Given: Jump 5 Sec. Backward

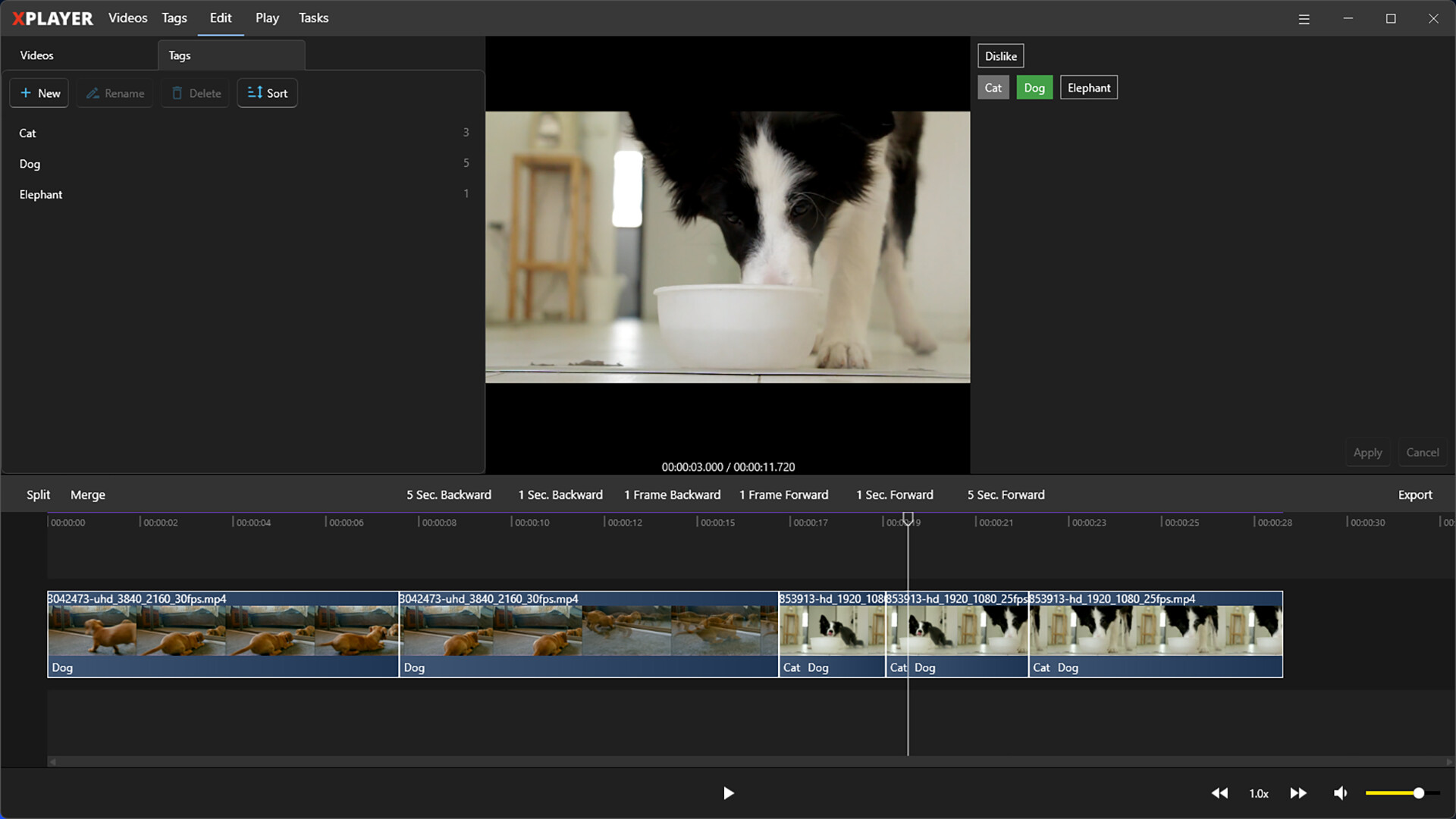Looking at the screenshot, I should tap(449, 495).
